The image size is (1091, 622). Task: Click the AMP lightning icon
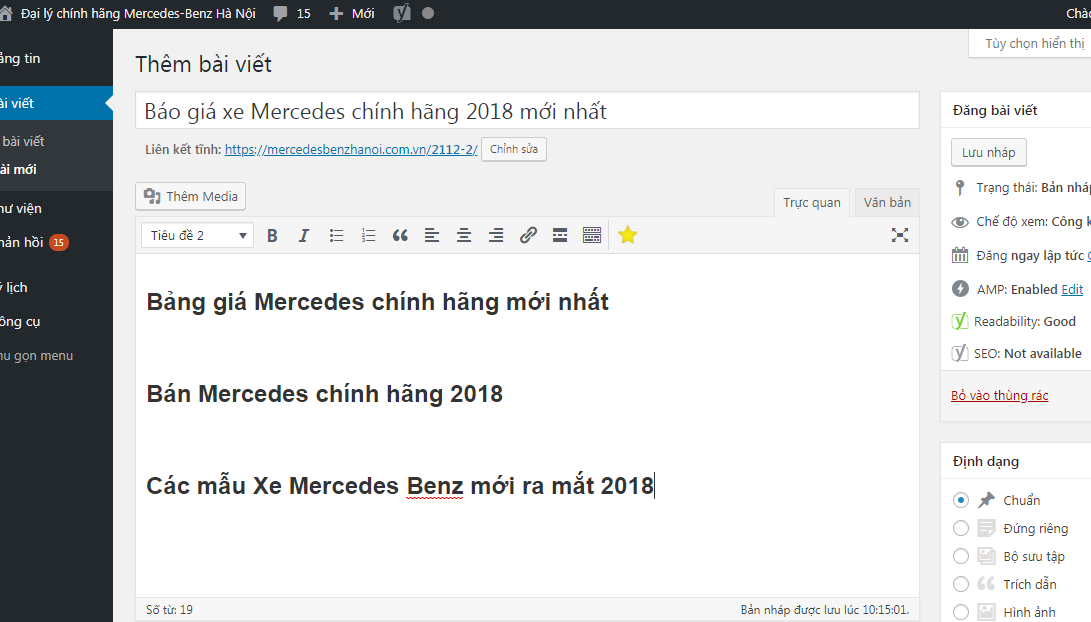[960, 289]
